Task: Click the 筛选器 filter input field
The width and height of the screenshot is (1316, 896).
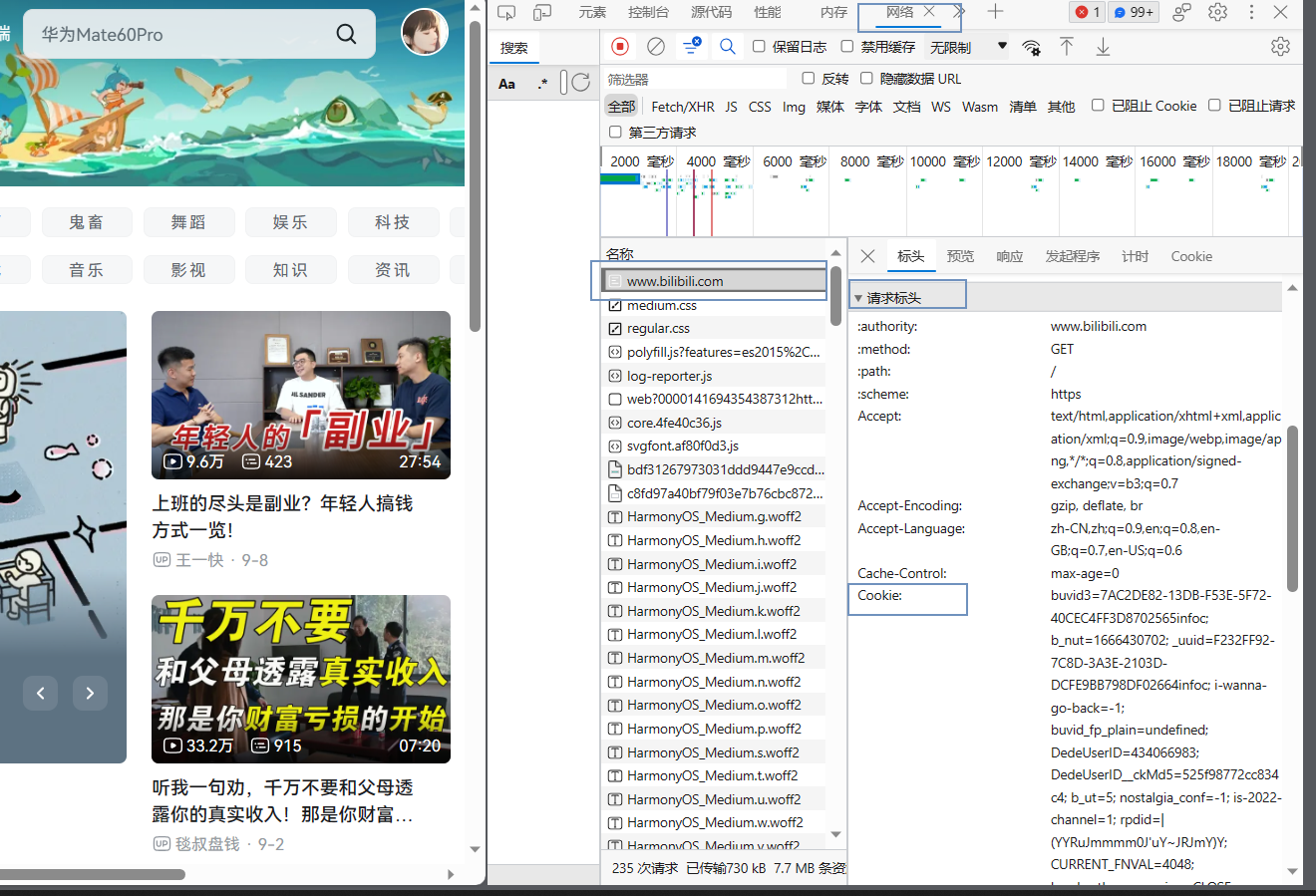Action: tap(695, 79)
